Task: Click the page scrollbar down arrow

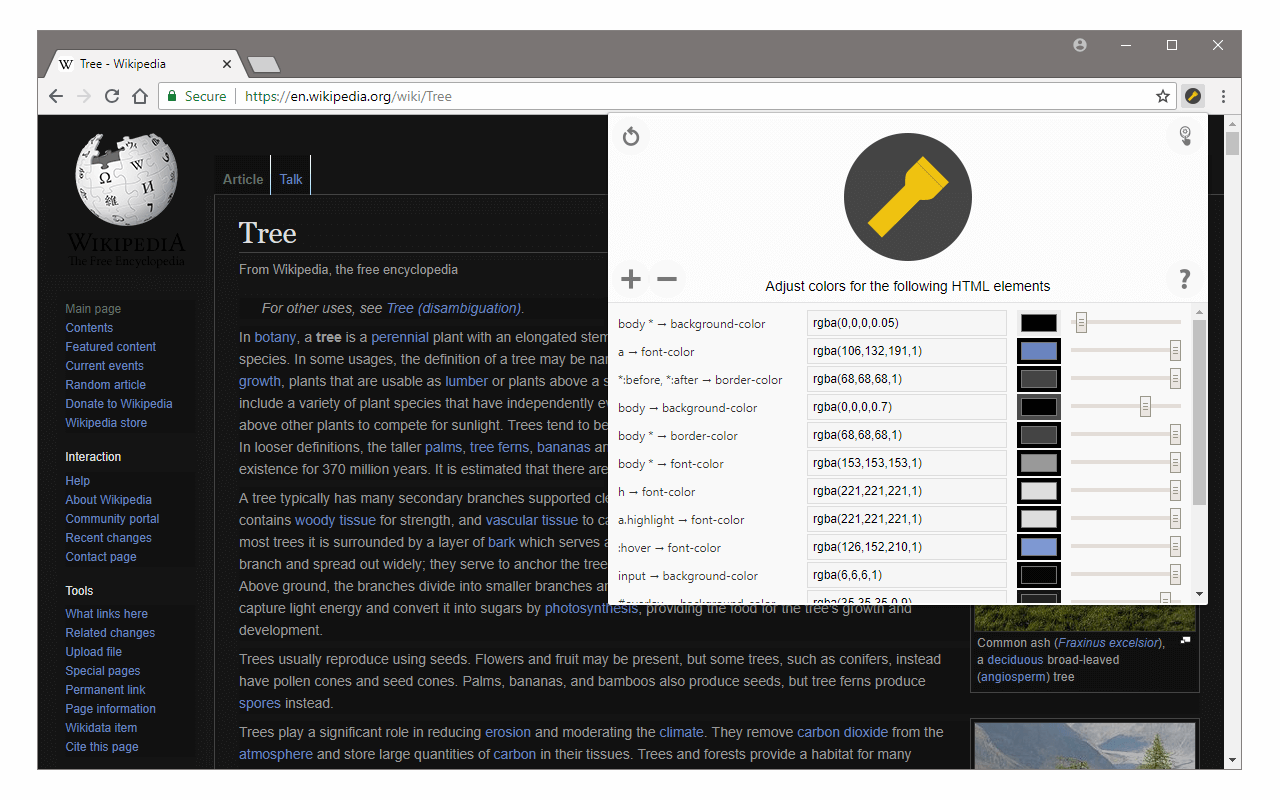Action: click(x=1233, y=760)
